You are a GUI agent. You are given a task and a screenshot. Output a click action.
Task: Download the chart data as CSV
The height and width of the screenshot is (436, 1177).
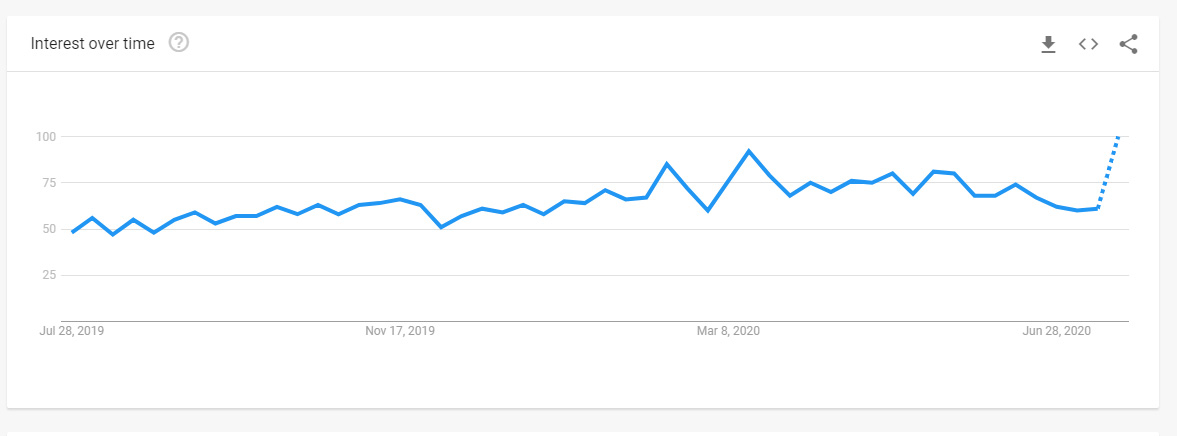[1048, 44]
